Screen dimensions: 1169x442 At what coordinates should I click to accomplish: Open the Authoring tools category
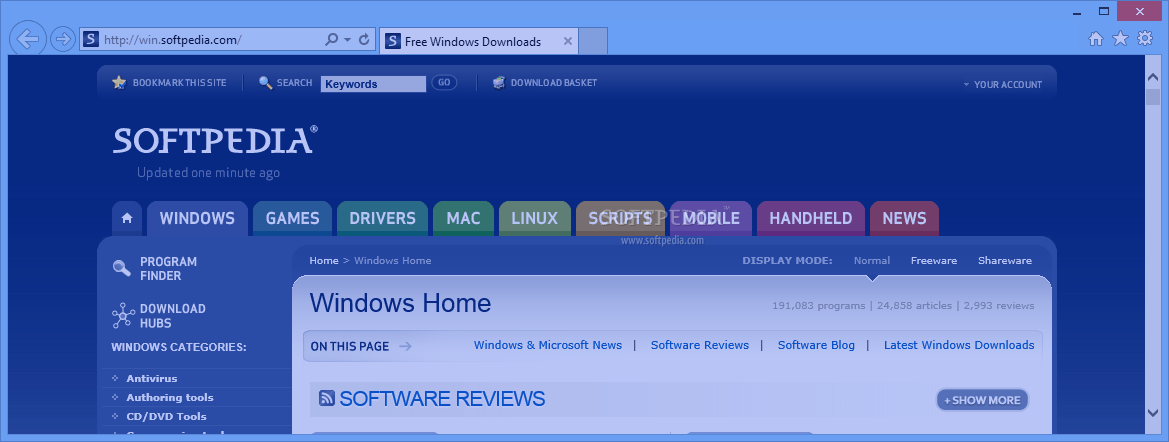pos(170,397)
